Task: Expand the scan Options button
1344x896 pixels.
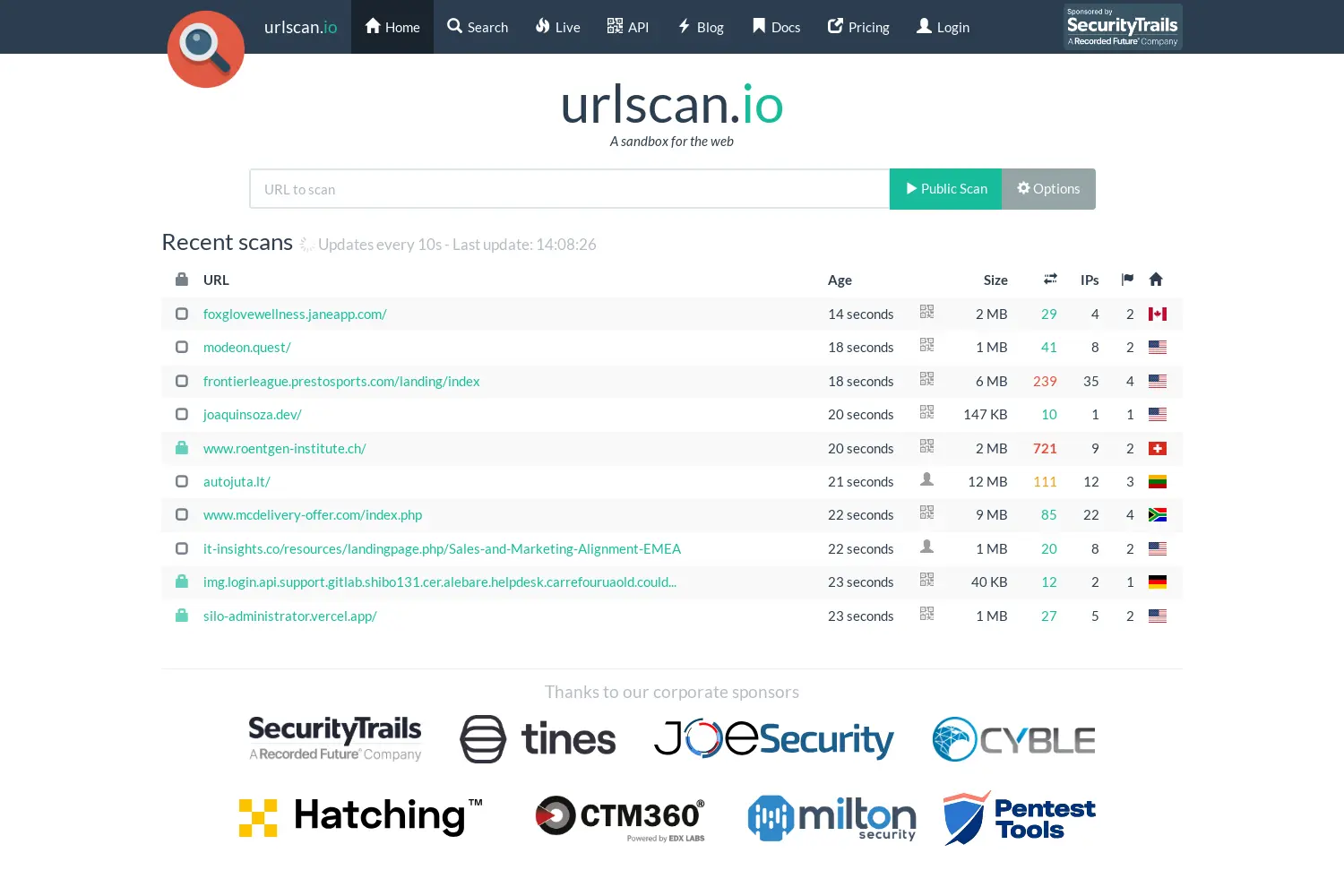Action: click(x=1048, y=189)
